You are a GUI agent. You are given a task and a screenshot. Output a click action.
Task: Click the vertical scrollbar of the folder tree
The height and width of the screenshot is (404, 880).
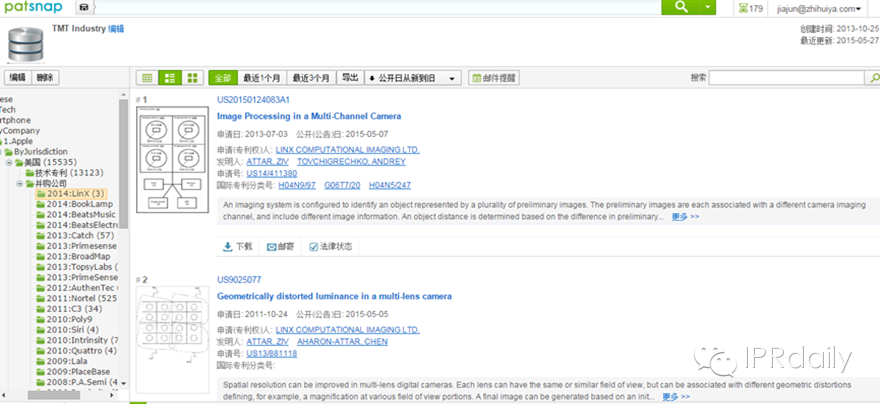(123, 163)
